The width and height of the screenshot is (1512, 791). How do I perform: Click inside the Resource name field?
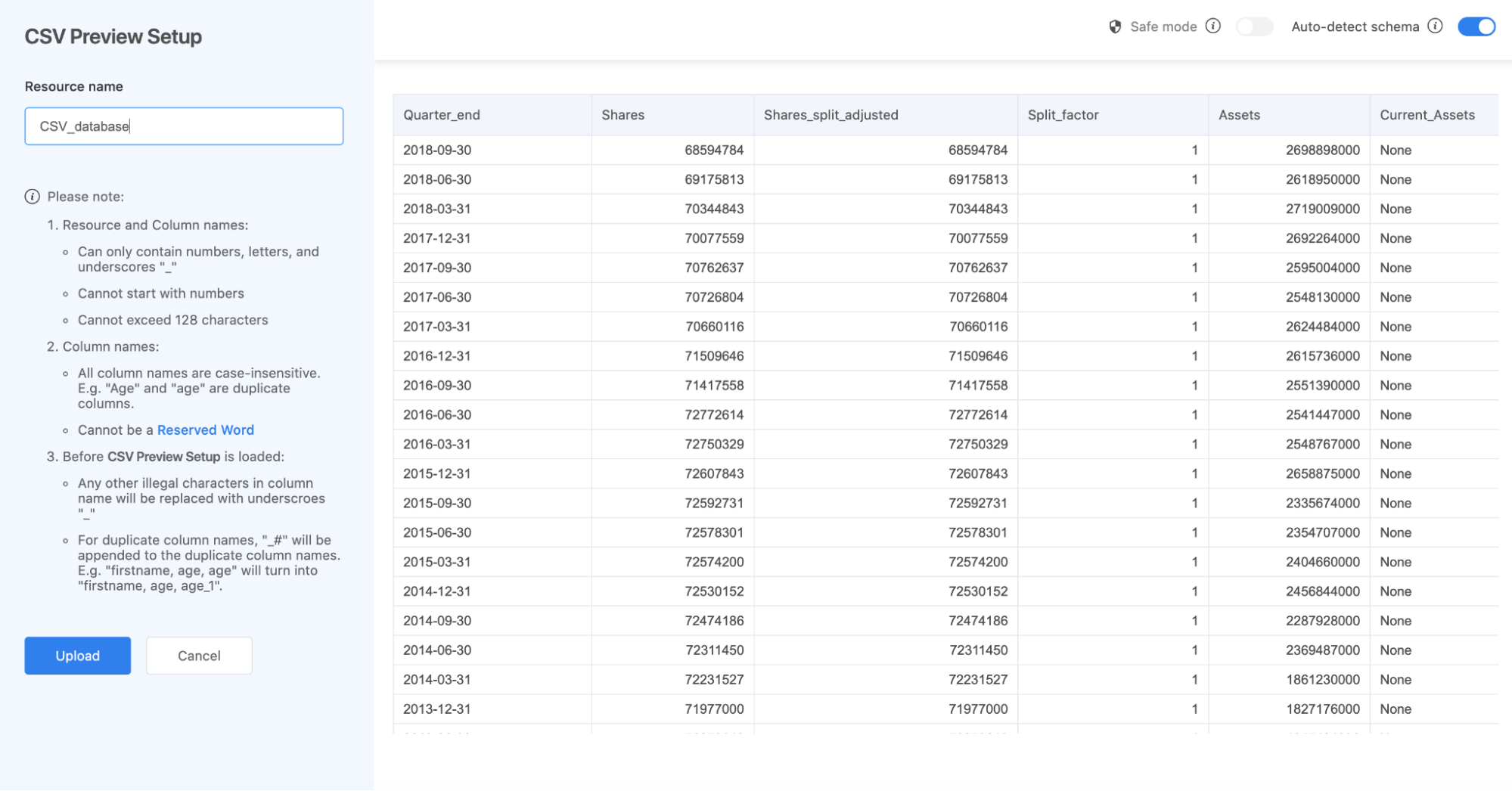pyautogui.click(x=183, y=126)
